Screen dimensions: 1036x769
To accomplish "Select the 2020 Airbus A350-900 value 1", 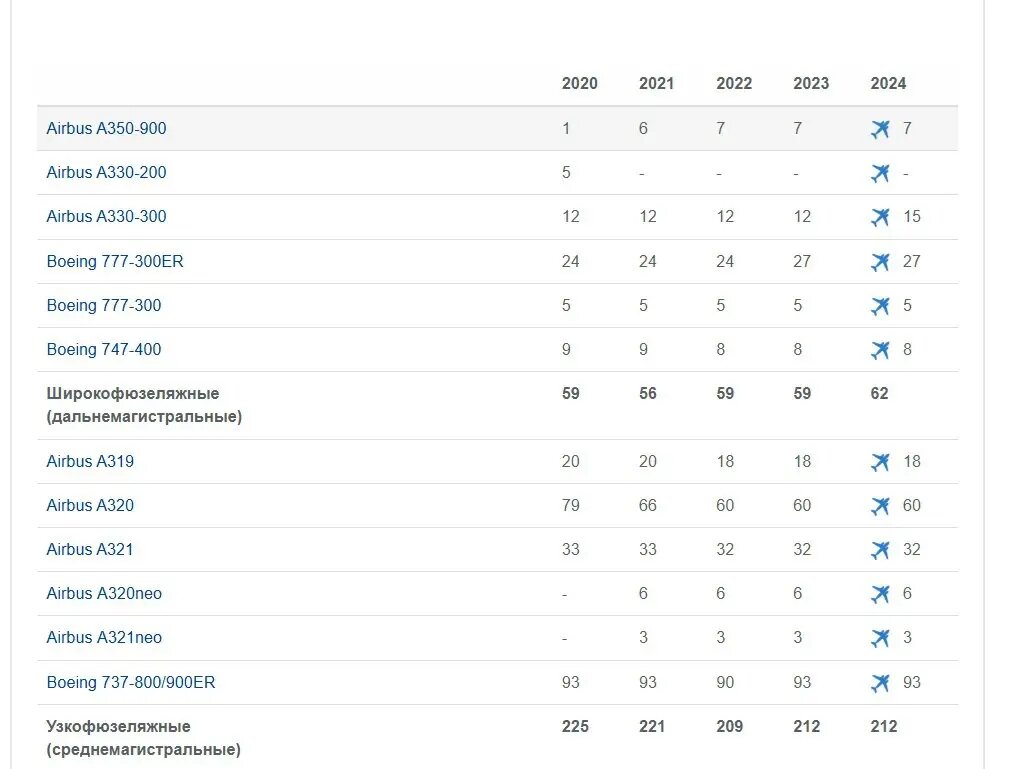I will click(566, 128).
